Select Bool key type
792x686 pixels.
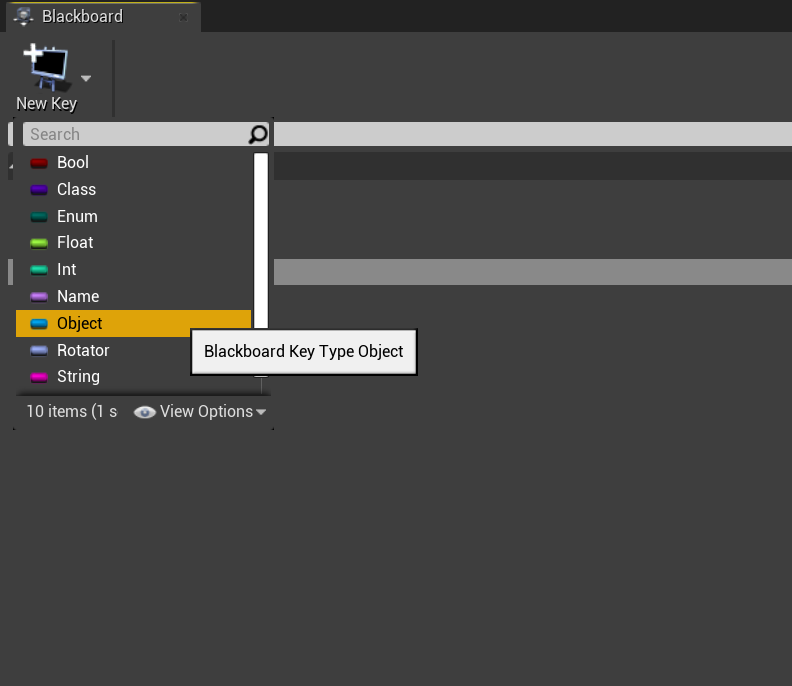[133, 162]
